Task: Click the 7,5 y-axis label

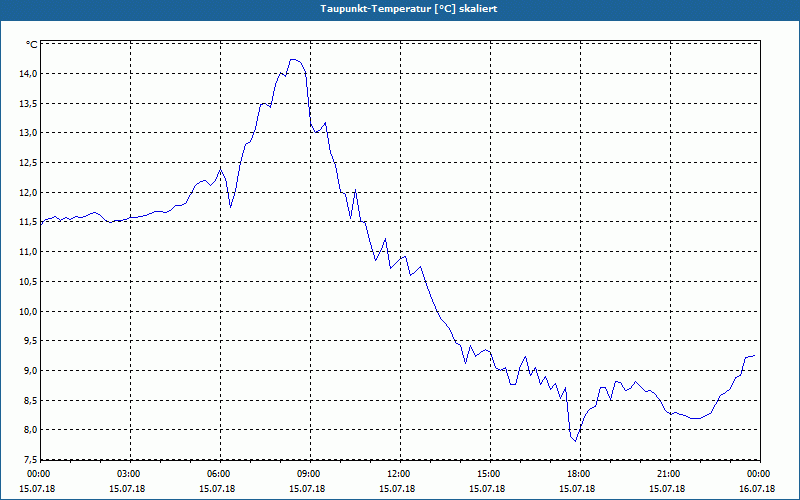Action: pyautogui.click(x=30, y=460)
